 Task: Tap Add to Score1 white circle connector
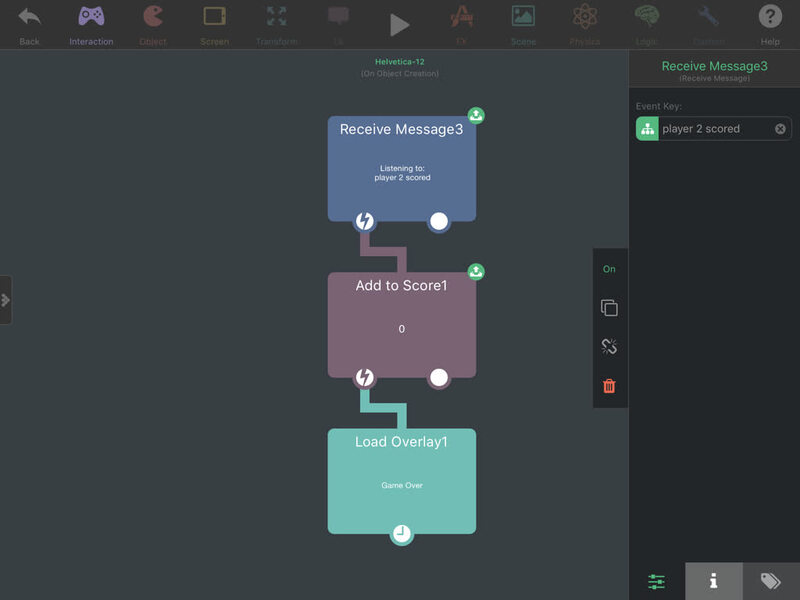439,378
